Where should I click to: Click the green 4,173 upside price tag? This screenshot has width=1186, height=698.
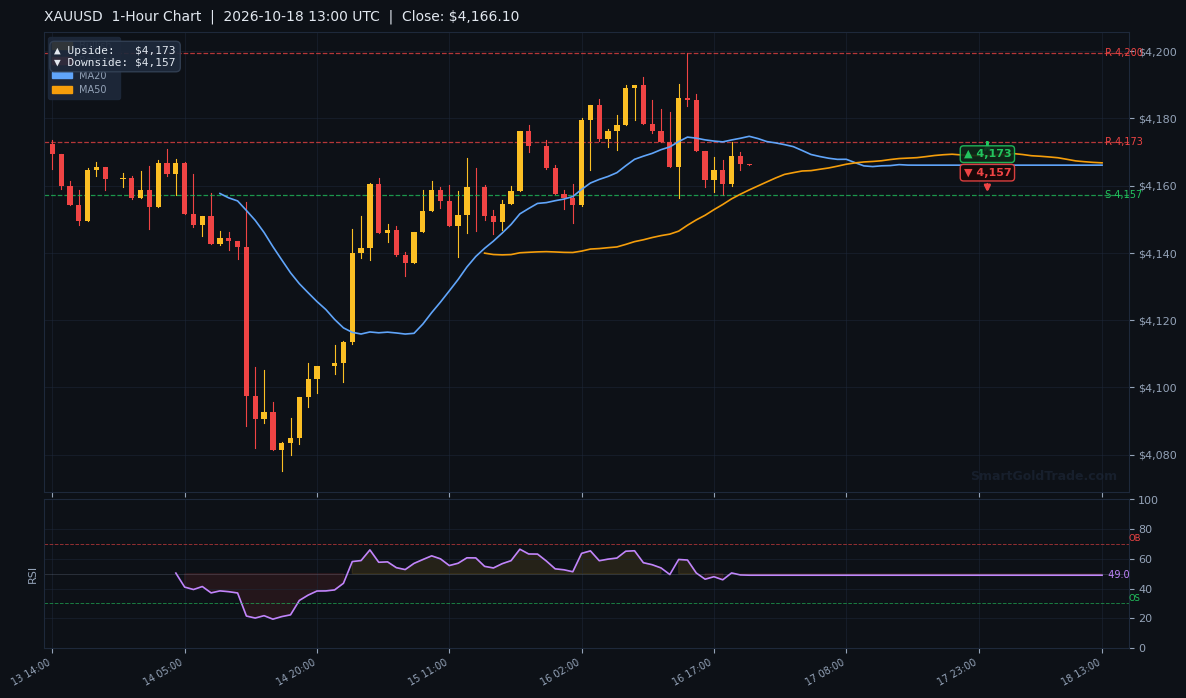tap(987, 154)
